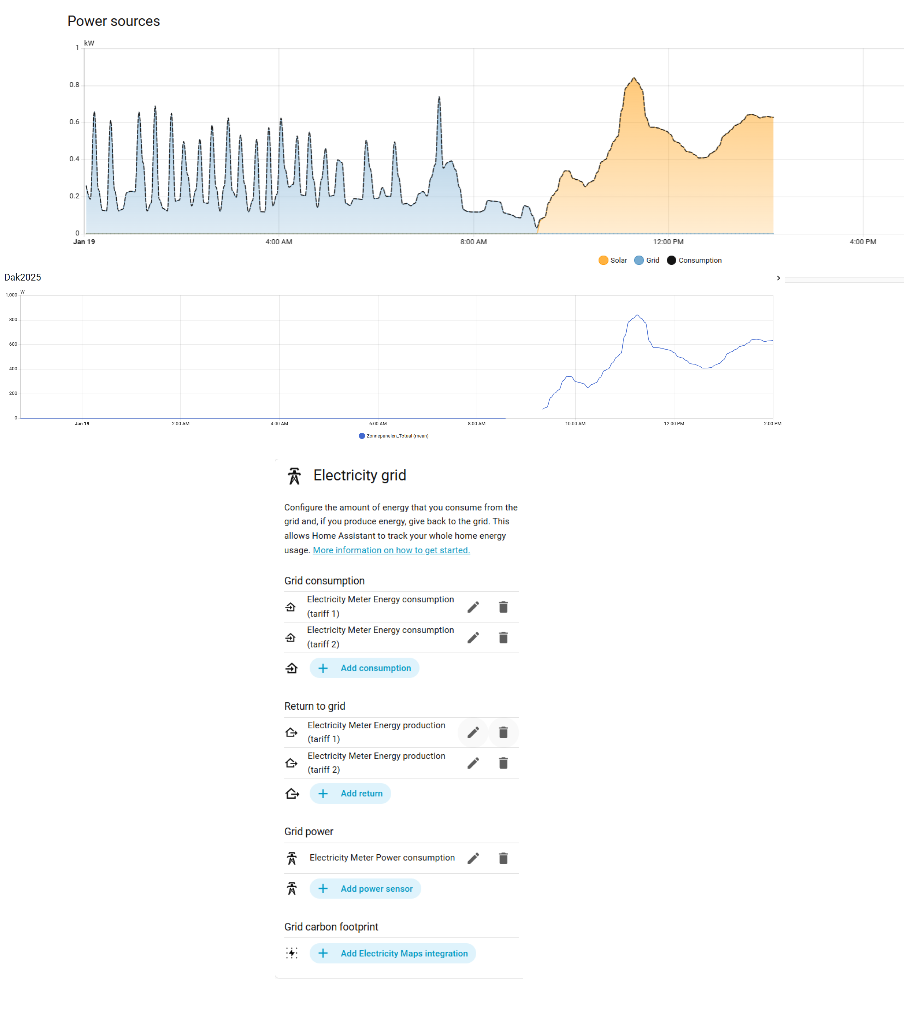Click the return icon for production tariff 1

pyautogui.click(x=291, y=732)
